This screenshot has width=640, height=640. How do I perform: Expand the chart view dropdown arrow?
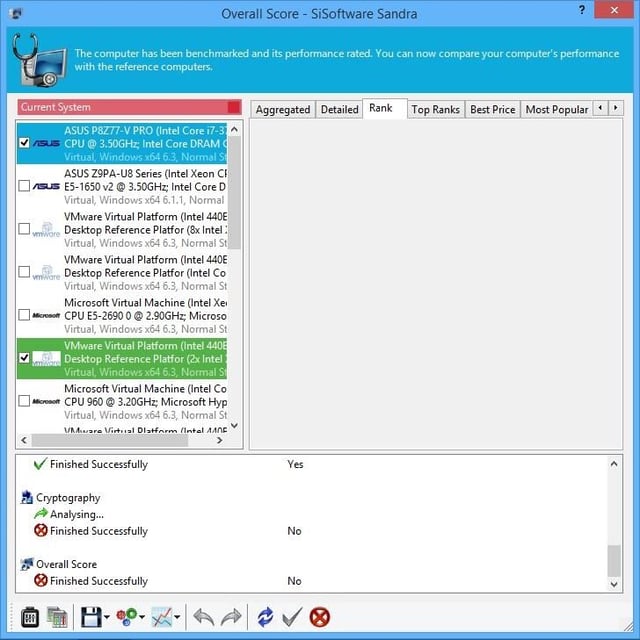pyautogui.click(x=177, y=617)
